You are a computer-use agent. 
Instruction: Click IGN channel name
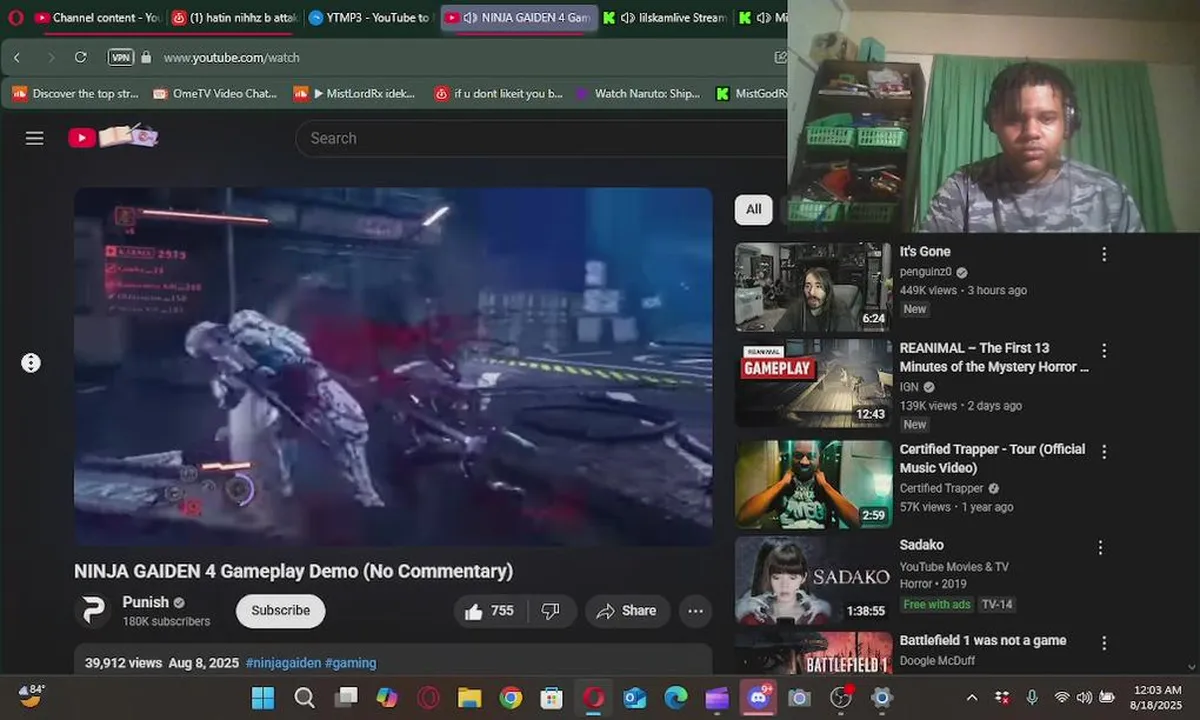[909, 387]
